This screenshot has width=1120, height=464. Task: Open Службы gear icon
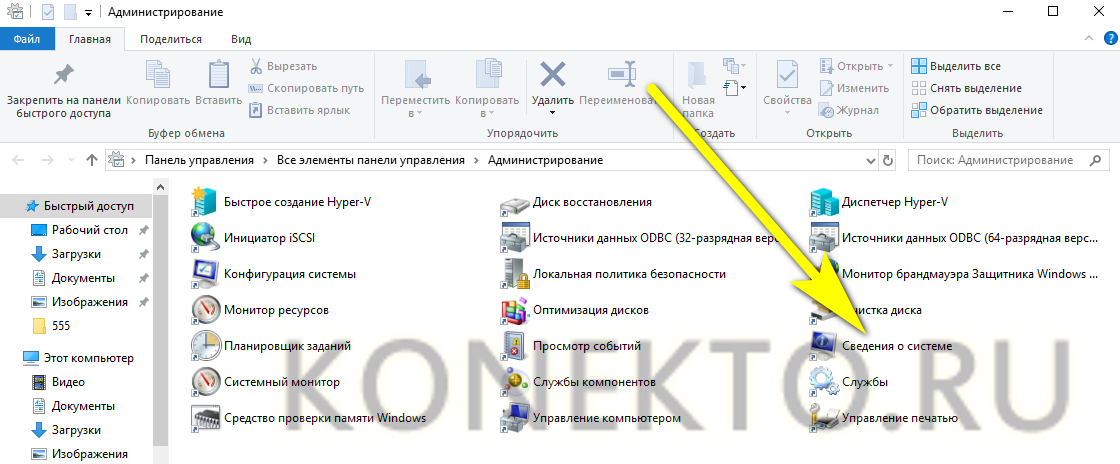tap(824, 382)
